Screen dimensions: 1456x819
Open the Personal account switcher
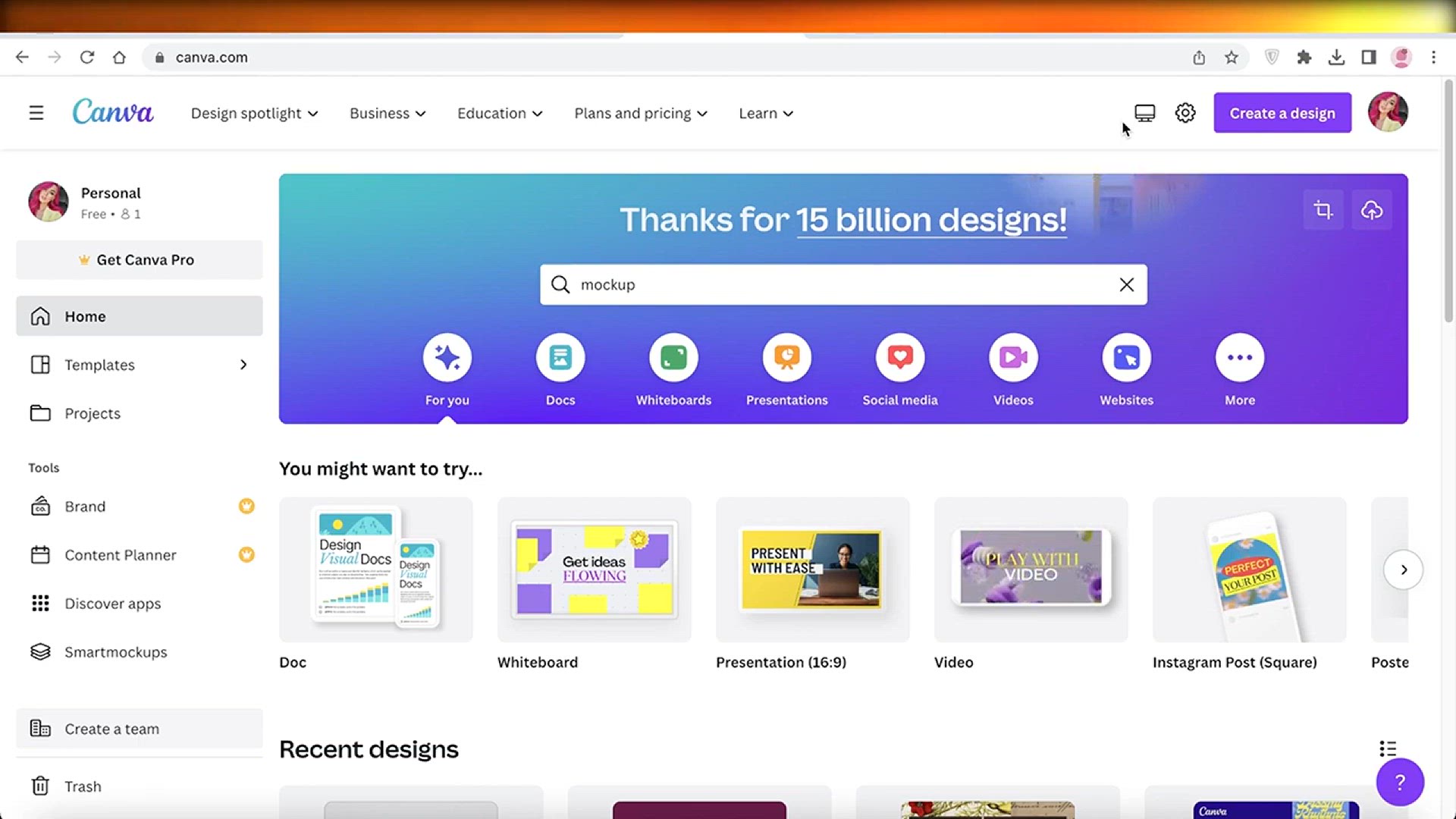tap(140, 202)
